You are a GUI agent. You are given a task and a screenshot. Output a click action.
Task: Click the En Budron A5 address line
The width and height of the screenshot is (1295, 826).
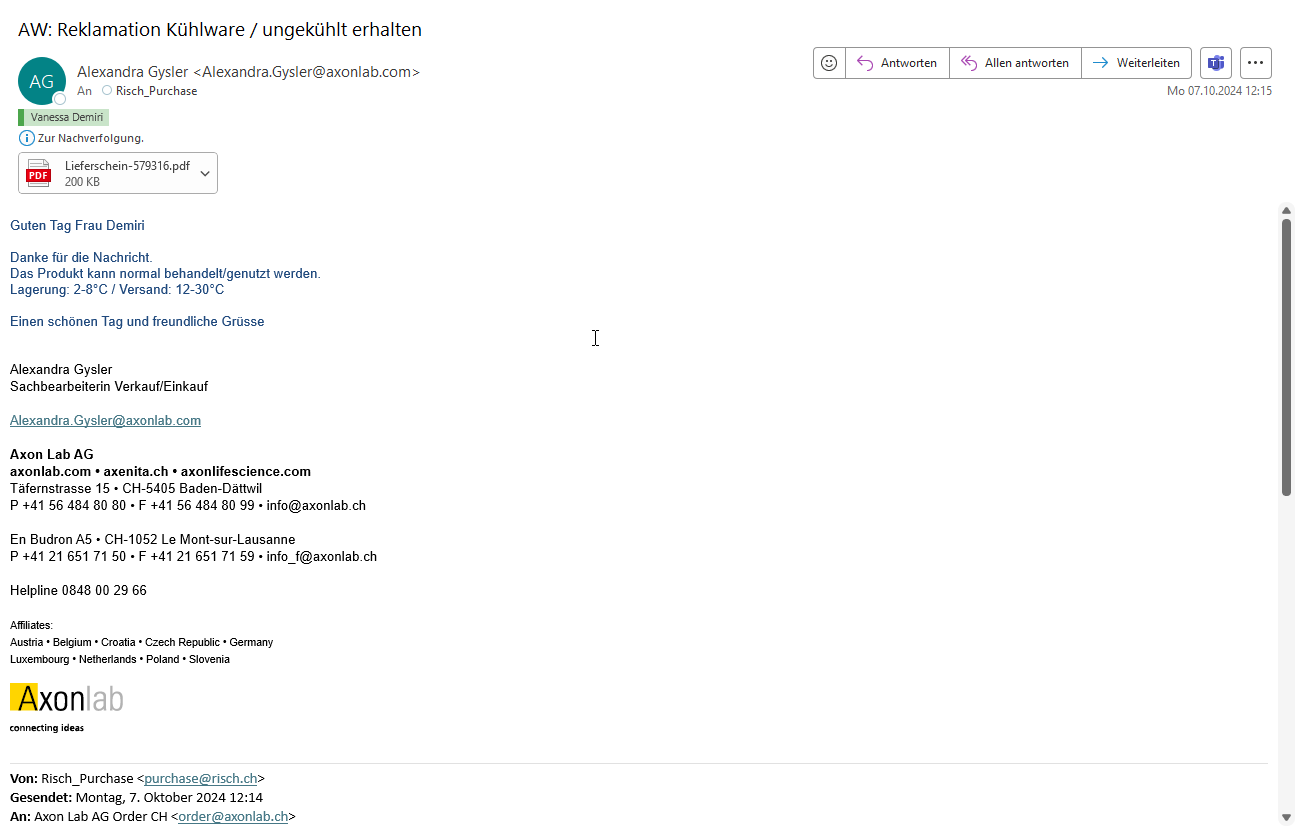pos(153,539)
